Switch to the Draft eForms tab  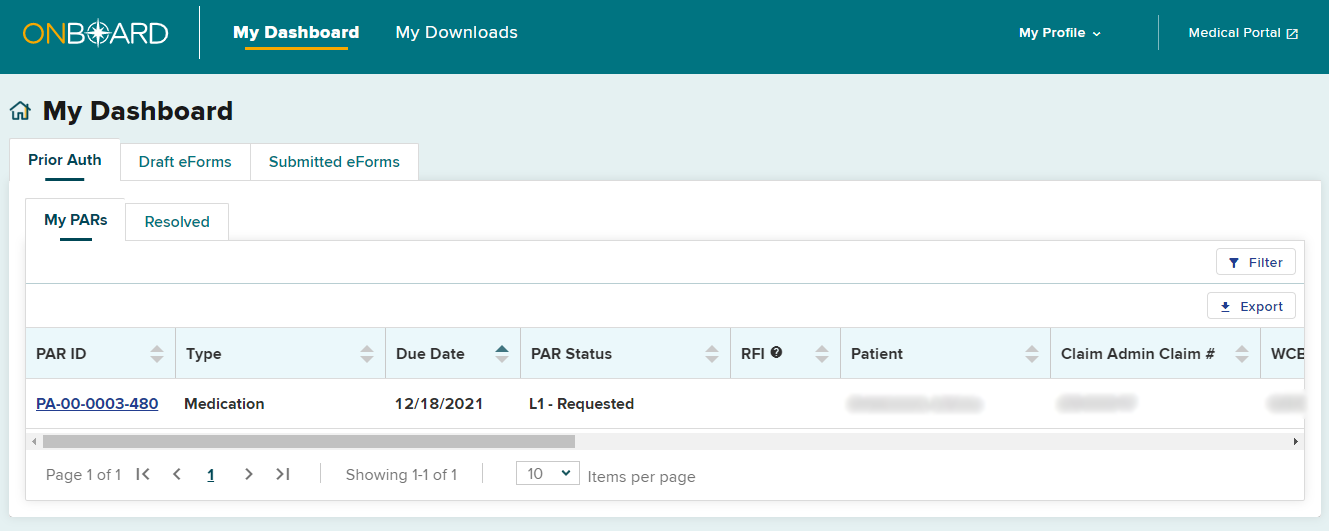point(185,162)
